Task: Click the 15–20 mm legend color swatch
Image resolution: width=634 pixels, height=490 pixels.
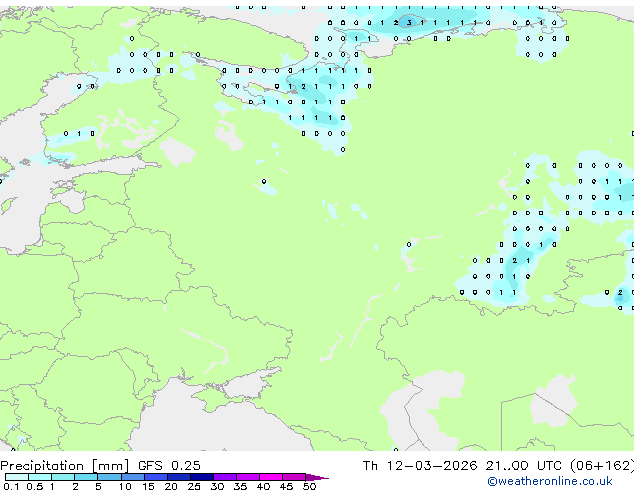Action: click(x=156, y=477)
